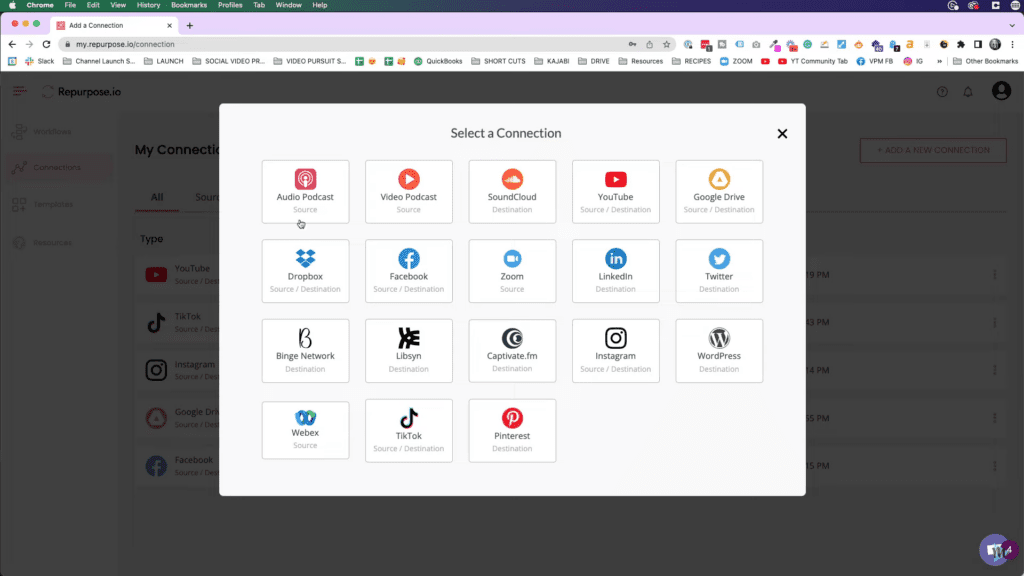Toggle the hamburger sidebar menu
The height and width of the screenshot is (576, 1024).
(19, 91)
